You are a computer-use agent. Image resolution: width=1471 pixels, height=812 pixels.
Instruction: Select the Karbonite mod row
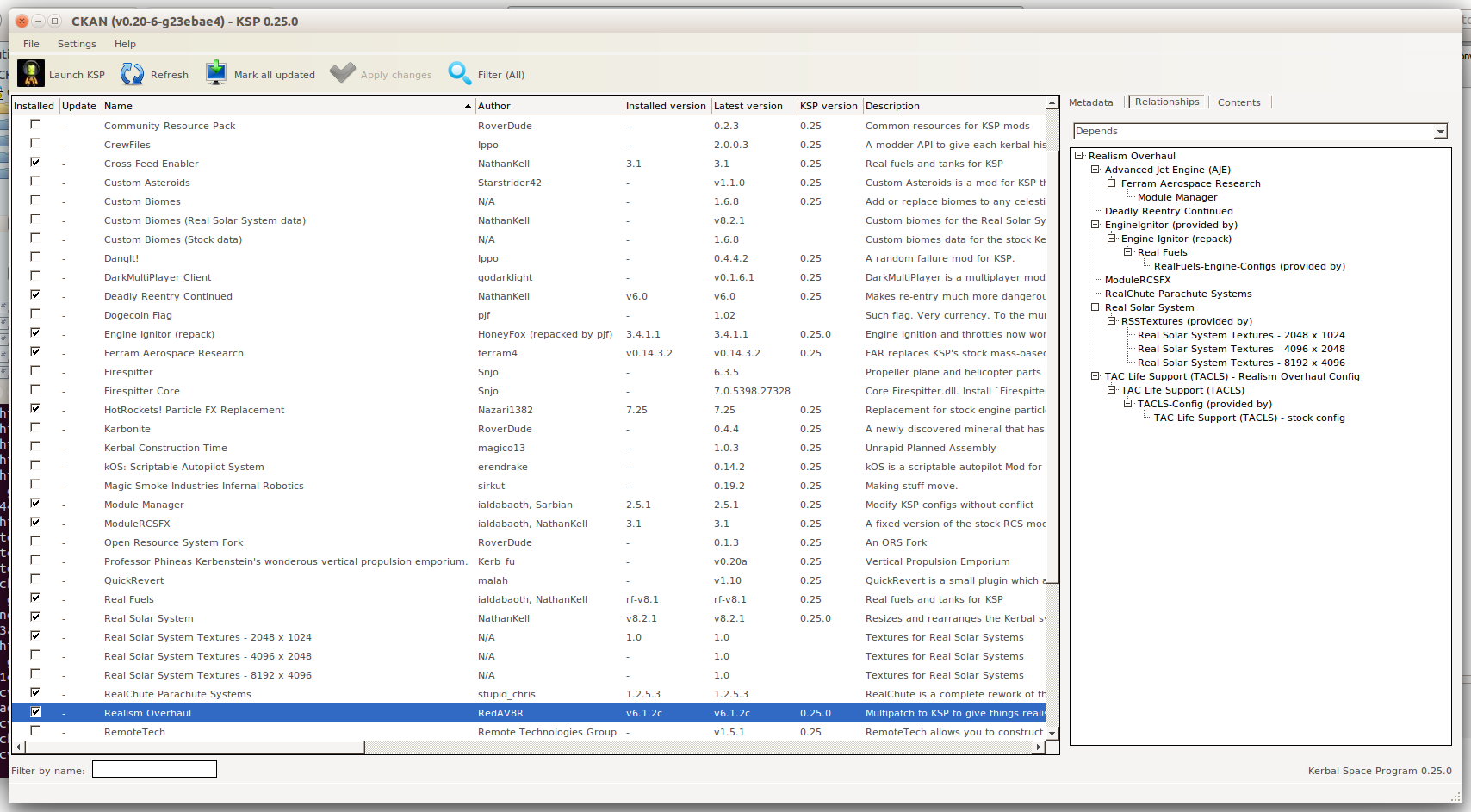tap(528, 429)
